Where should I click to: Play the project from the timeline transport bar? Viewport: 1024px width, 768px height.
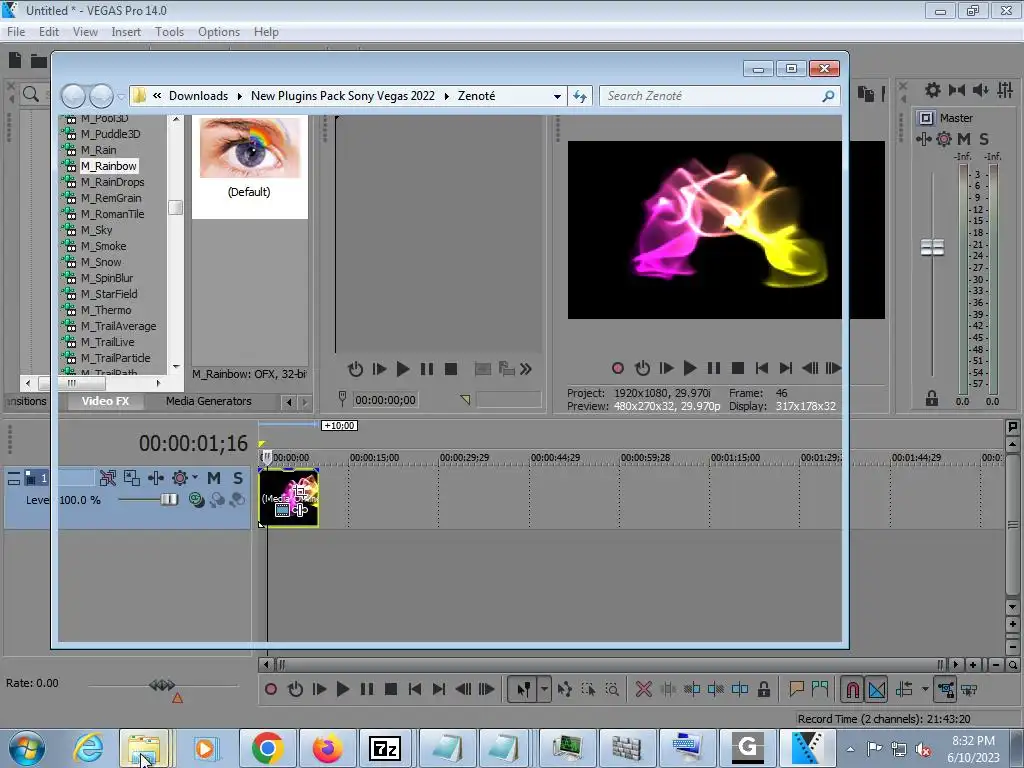click(342, 689)
